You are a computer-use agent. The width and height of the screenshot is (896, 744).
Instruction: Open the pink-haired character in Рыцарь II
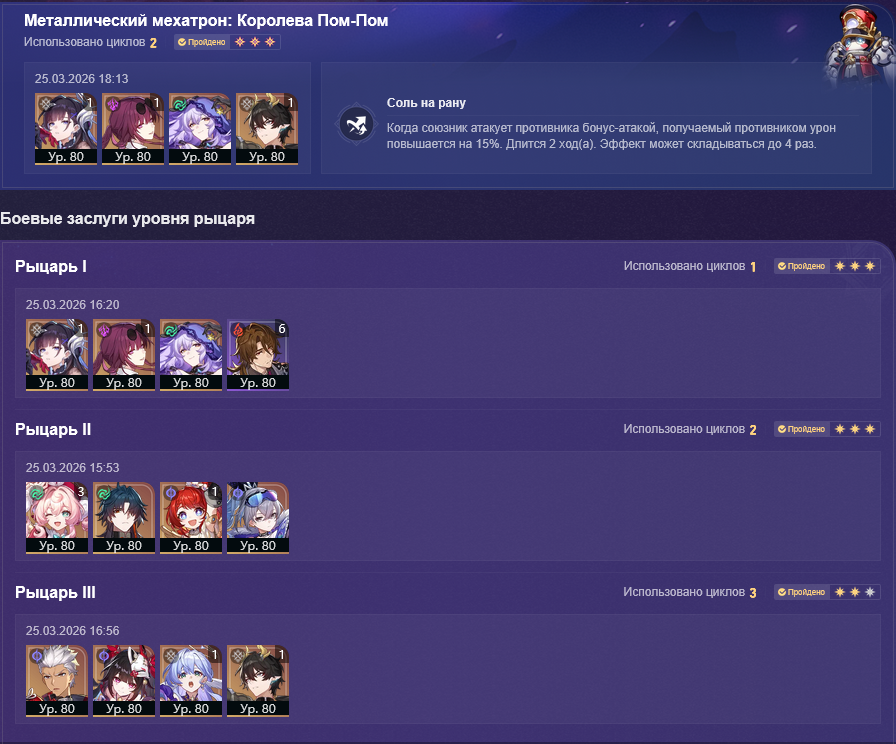pos(57,518)
